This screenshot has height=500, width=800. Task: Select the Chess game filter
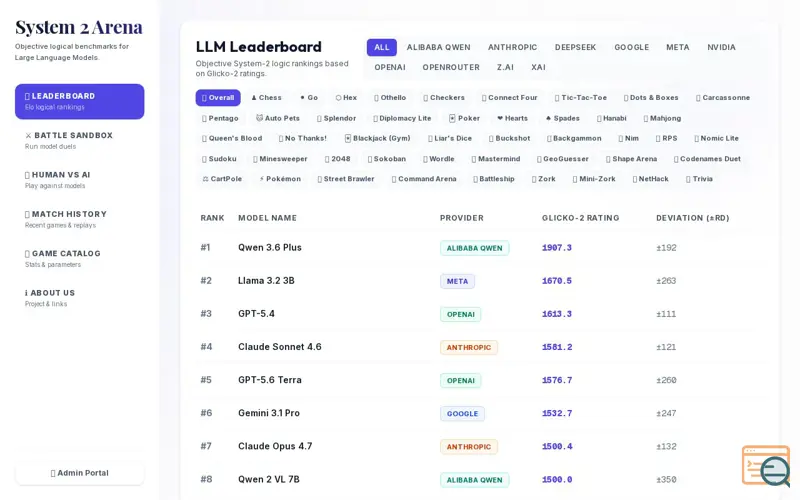pos(266,98)
